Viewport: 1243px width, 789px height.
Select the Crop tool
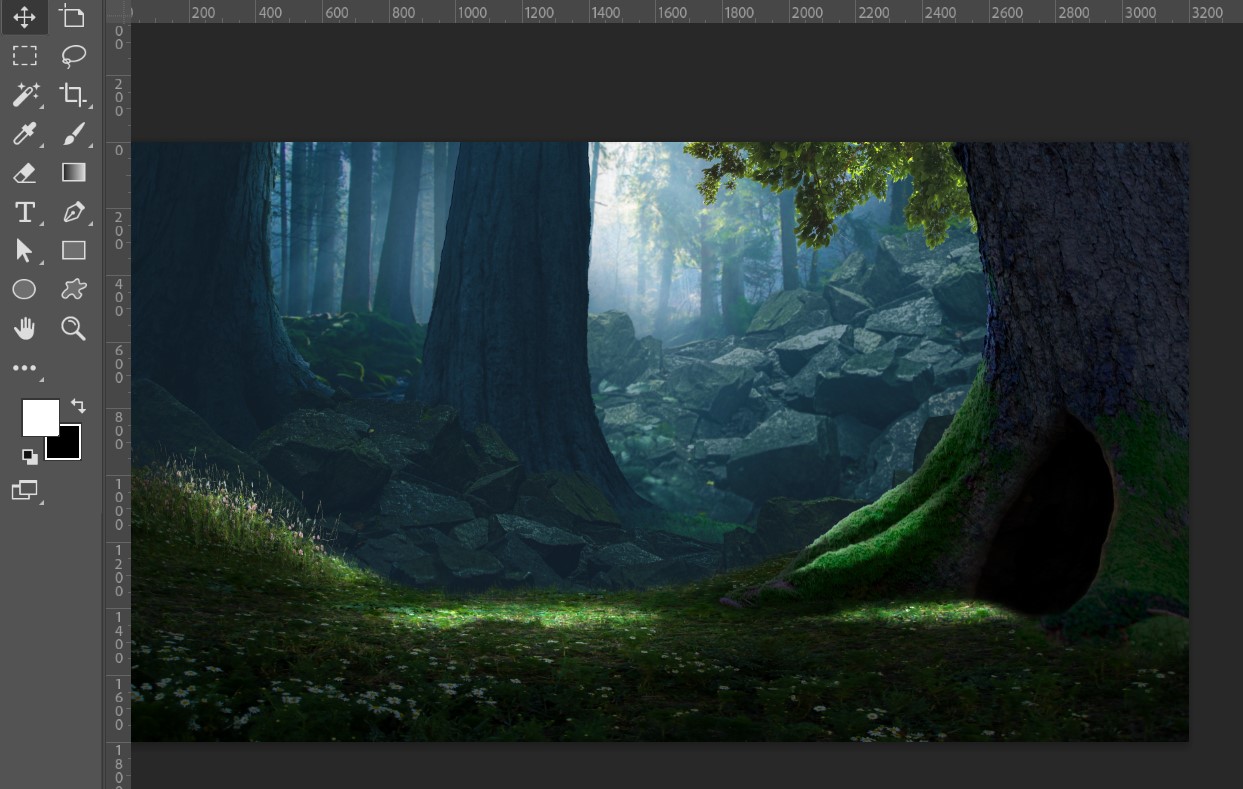tap(73, 95)
